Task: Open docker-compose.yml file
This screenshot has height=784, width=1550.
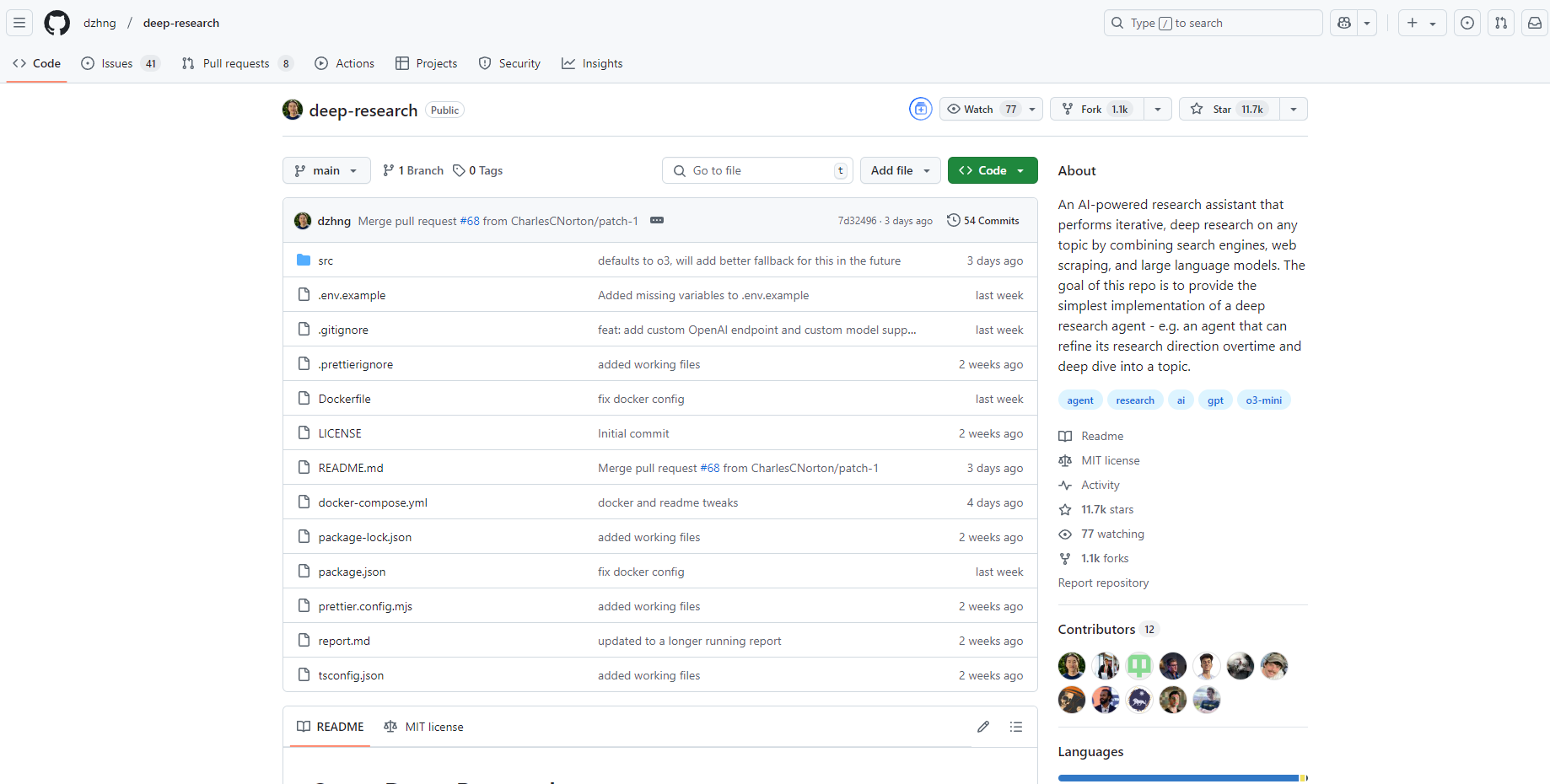Action: [373, 502]
